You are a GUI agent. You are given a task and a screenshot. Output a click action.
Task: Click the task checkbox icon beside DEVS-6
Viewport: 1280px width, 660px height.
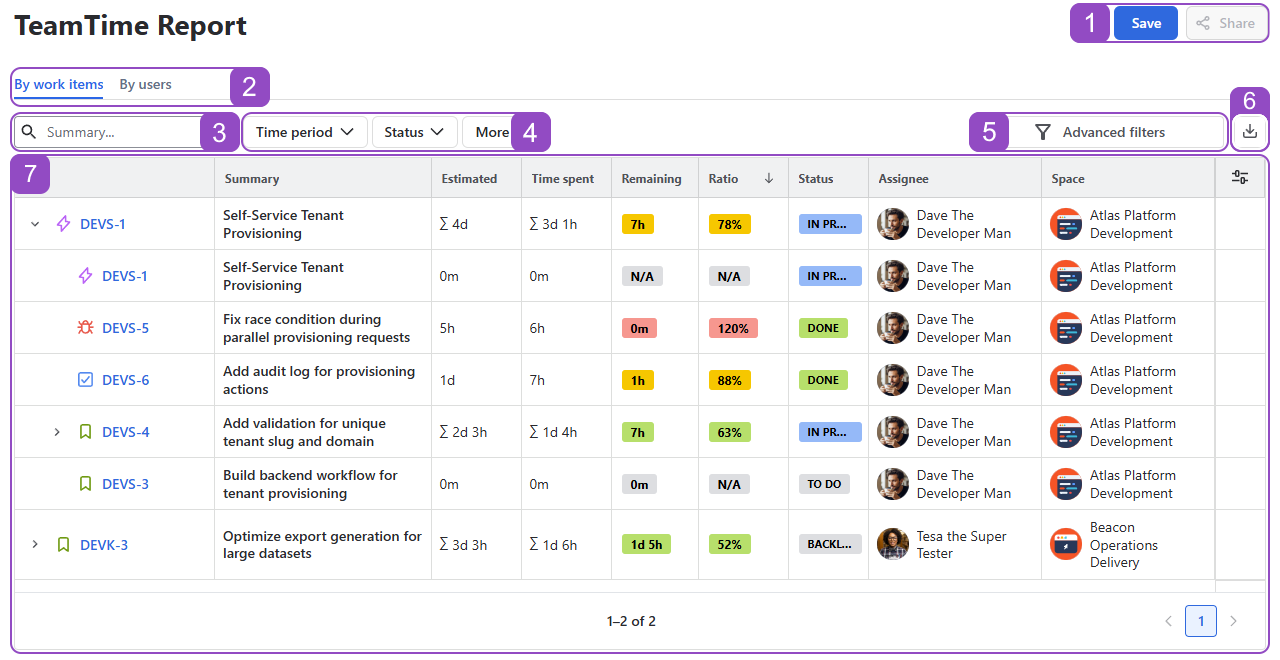(x=85, y=380)
